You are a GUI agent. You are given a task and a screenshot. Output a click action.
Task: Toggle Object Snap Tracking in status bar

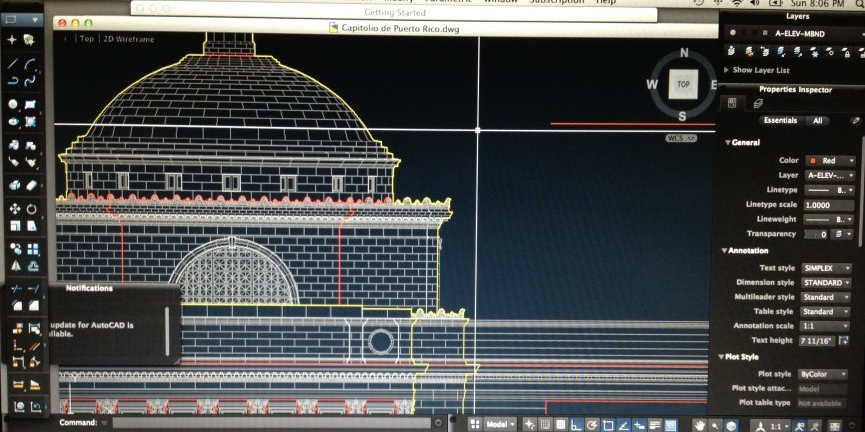[x=624, y=425]
